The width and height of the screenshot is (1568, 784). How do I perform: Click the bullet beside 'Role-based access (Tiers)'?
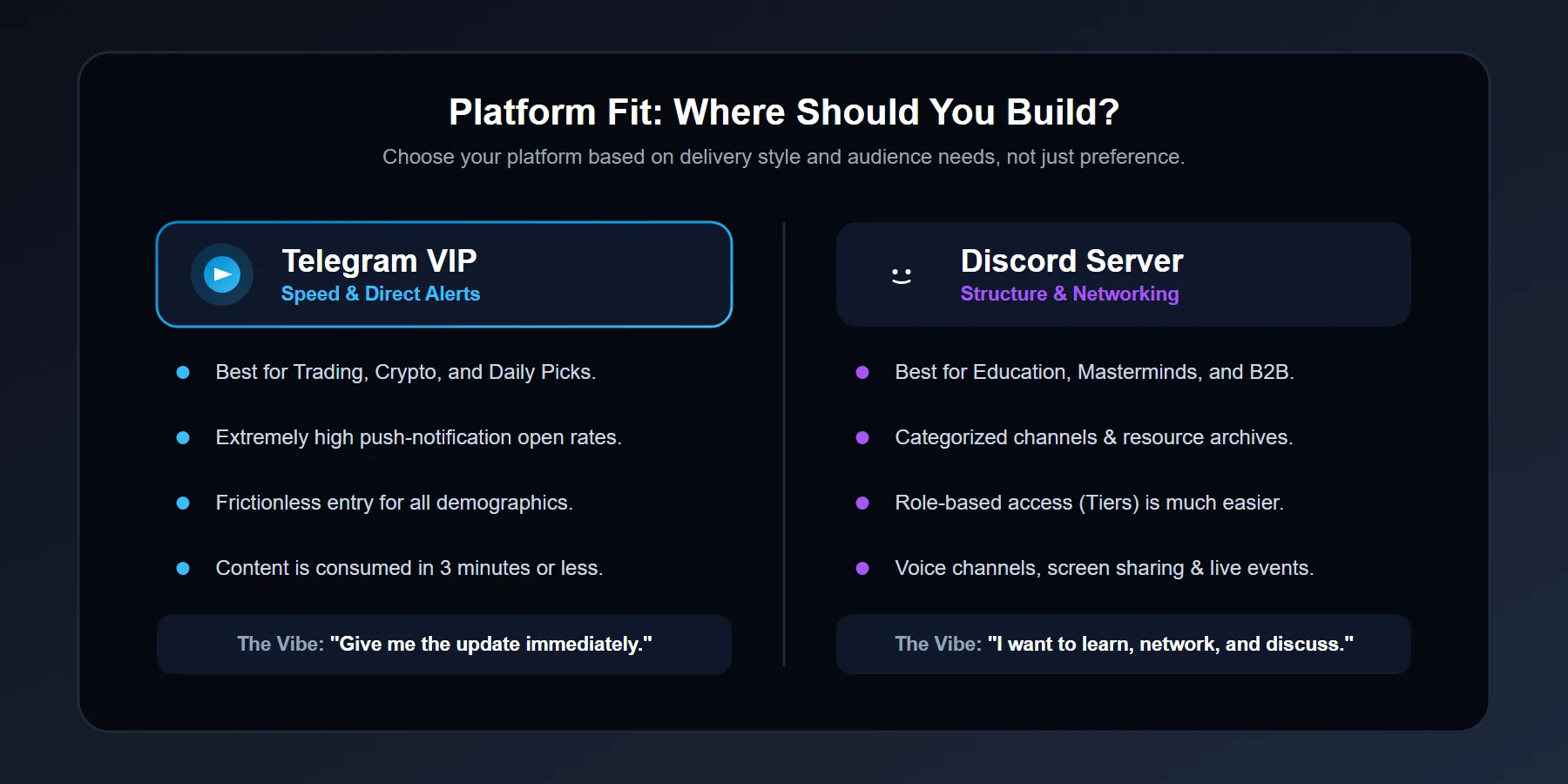[x=863, y=503]
